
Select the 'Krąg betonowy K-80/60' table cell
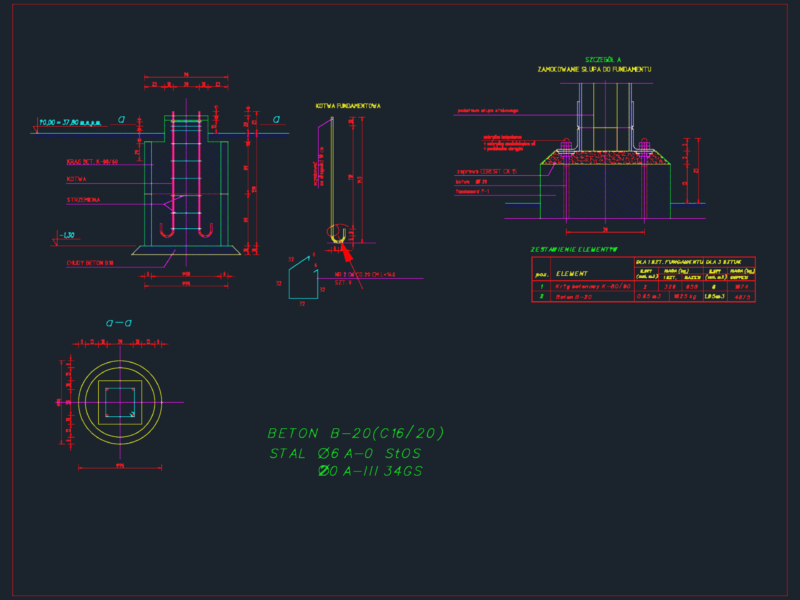(593, 286)
